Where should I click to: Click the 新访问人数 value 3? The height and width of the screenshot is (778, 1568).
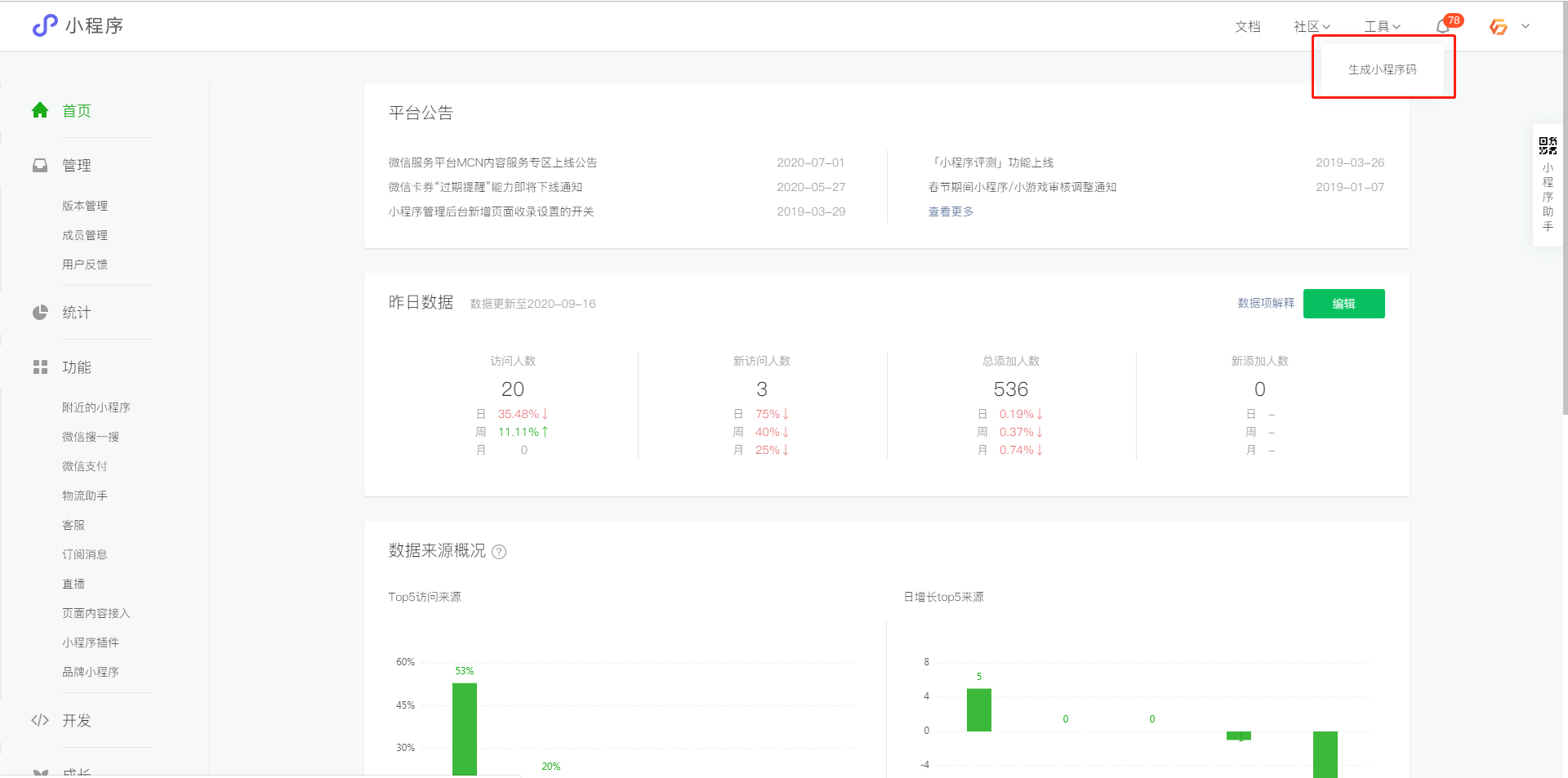pos(762,389)
